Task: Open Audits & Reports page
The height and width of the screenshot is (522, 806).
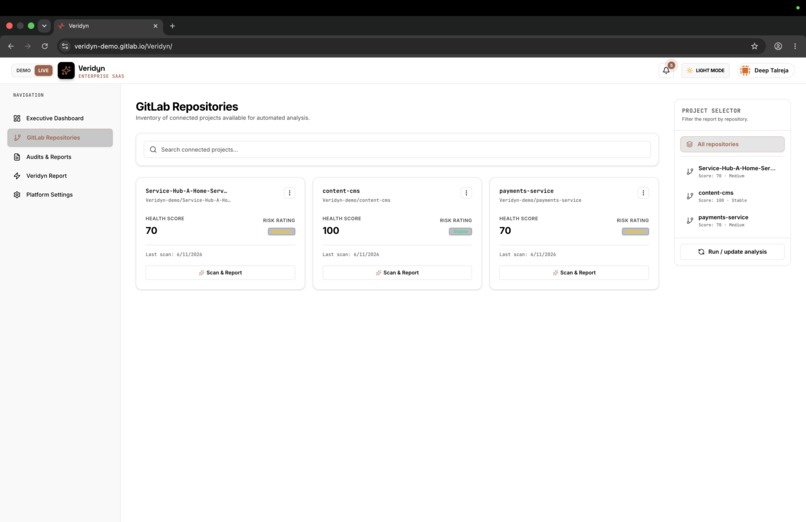Action: tap(61, 157)
